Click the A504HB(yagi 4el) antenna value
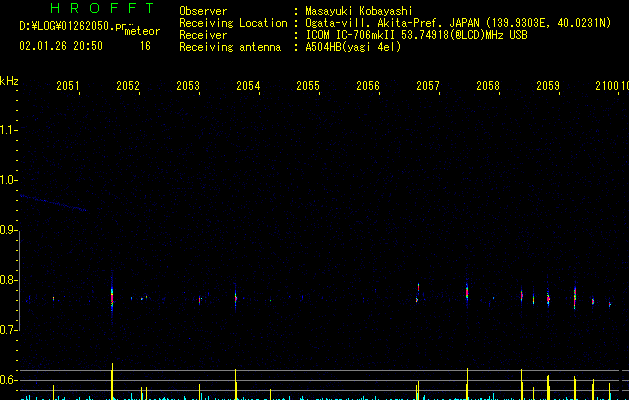629x400 pixels. 353,47
